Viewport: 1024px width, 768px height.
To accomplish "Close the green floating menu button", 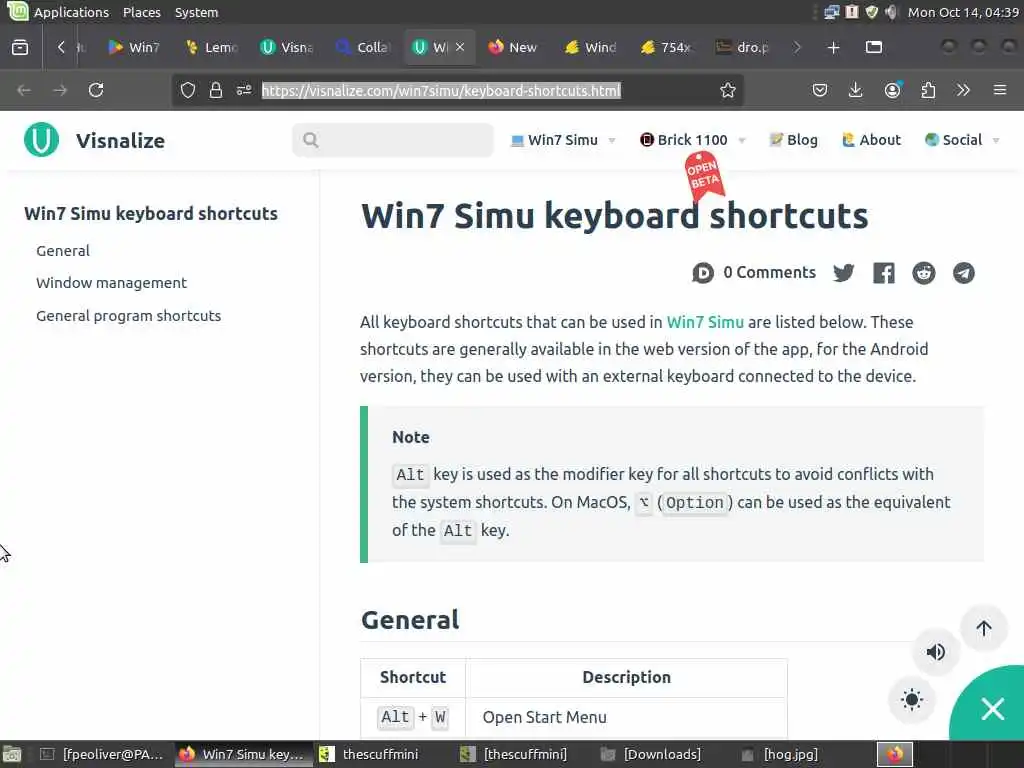I will 992,709.
